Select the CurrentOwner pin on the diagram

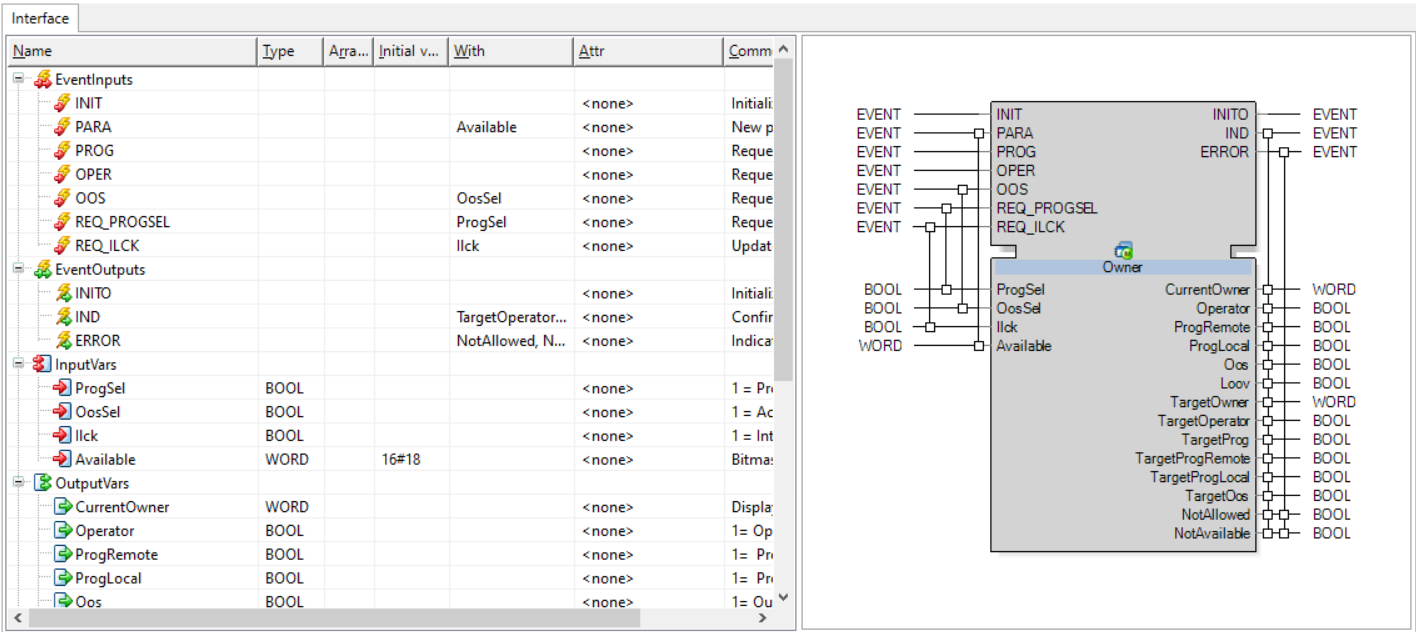click(1207, 289)
